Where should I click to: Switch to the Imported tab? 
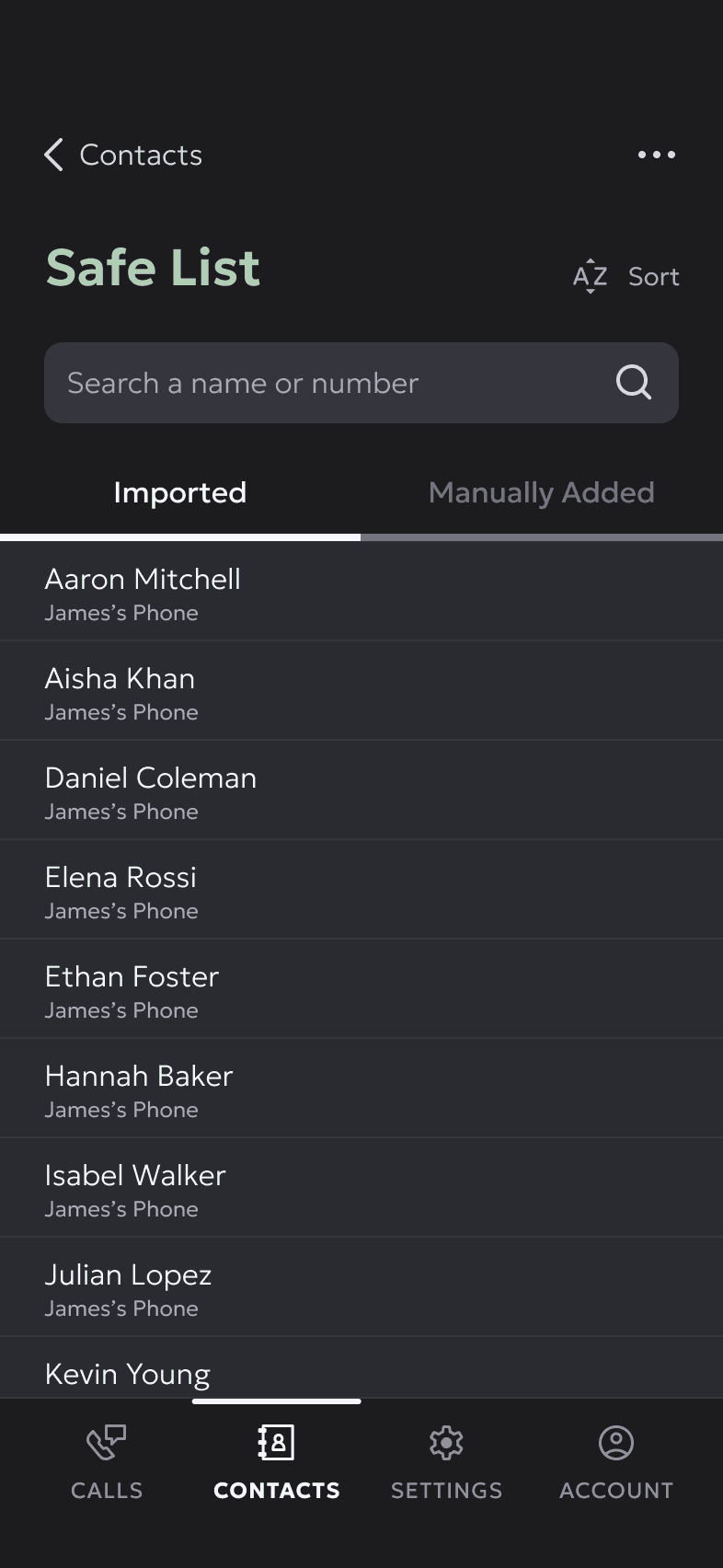pos(180,493)
